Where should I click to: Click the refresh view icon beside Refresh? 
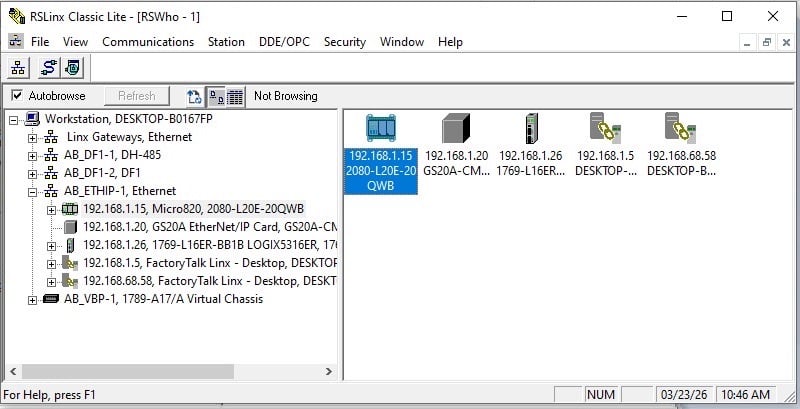pos(194,96)
